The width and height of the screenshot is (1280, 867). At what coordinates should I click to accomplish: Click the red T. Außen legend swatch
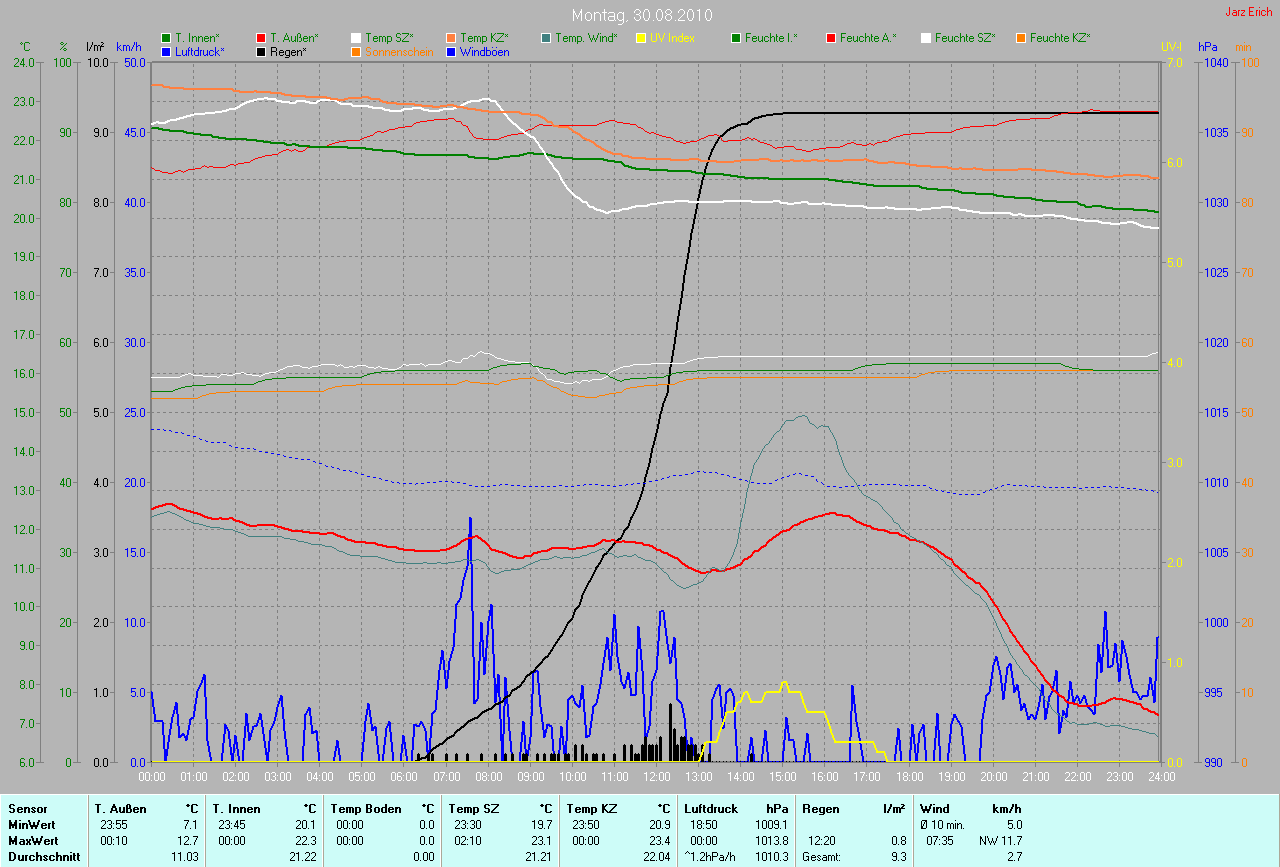[262, 38]
